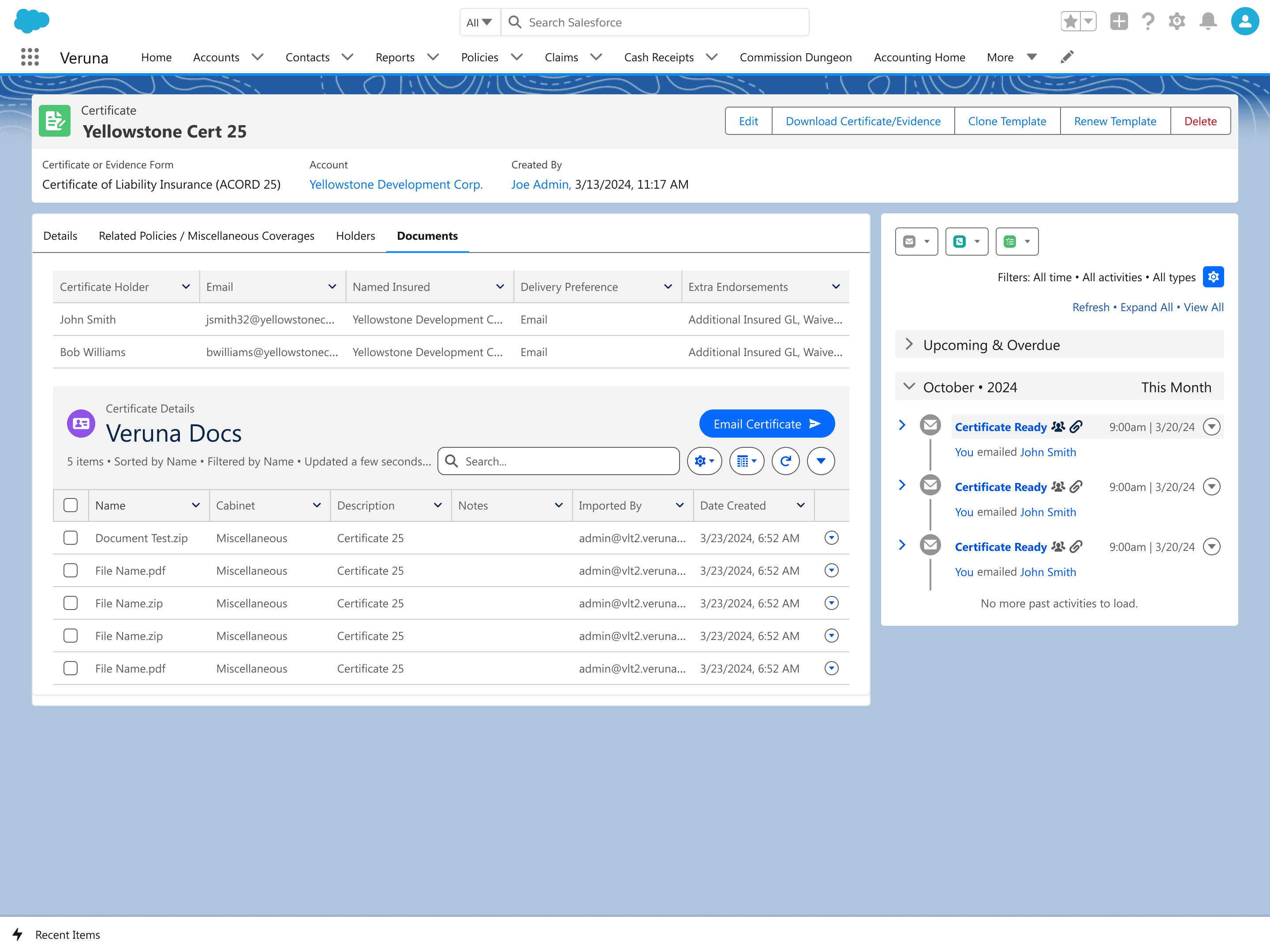The height and width of the screenshot is (952, 1270).
Task: Expand the first Certificate Ready activity
Action: tap(902, 425)
